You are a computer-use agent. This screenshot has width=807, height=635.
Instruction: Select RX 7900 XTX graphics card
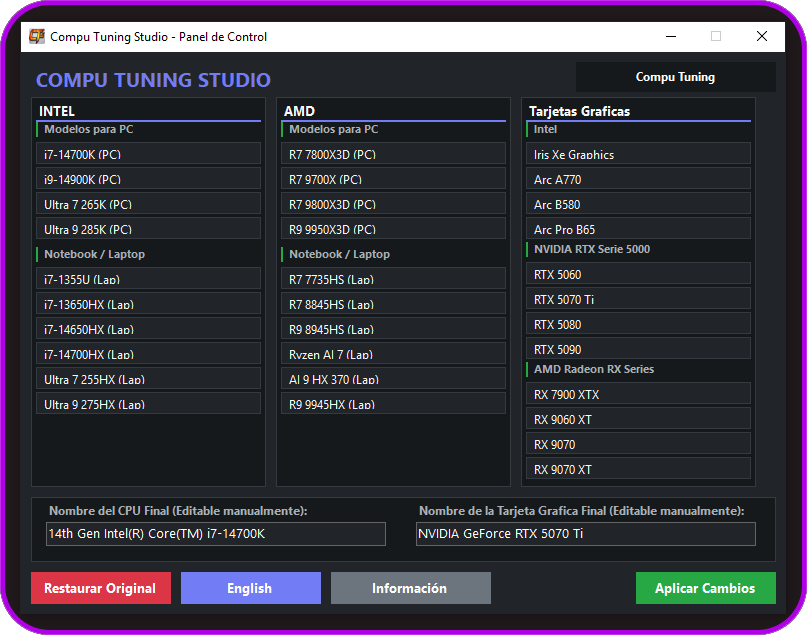[x=638, y=393]
